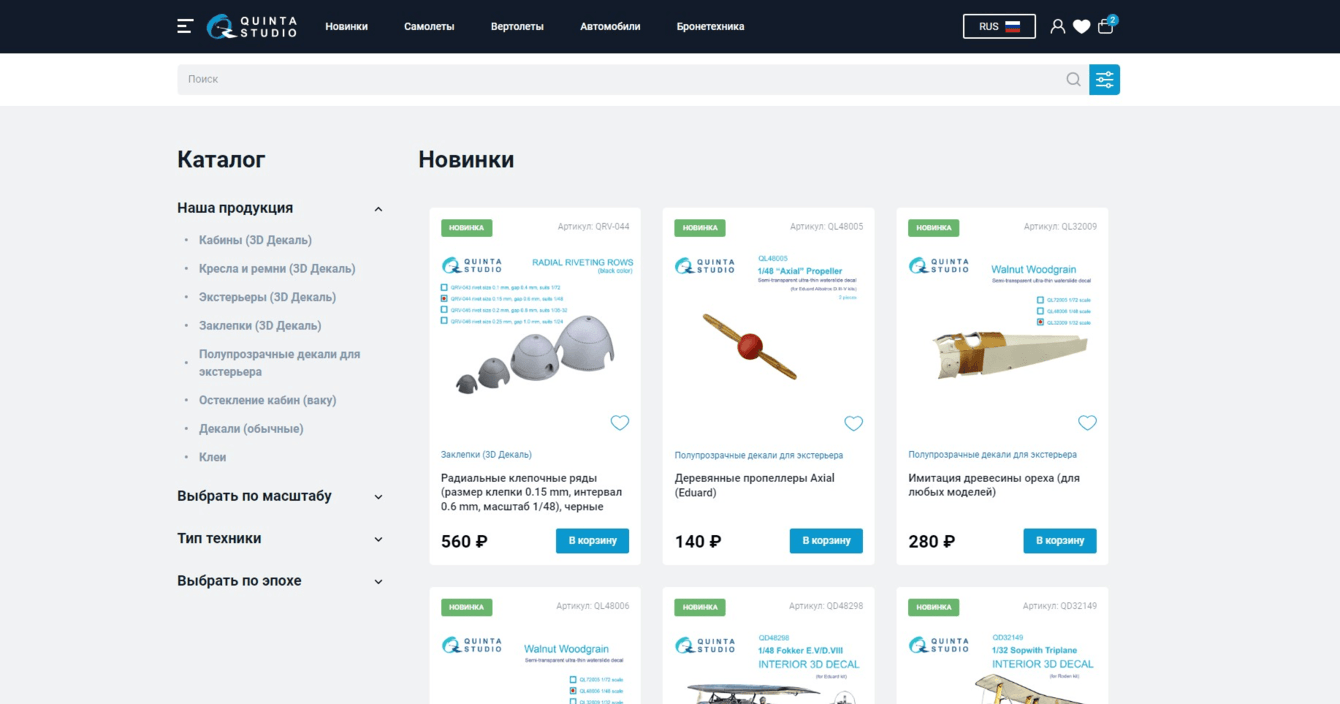The height and width of the screenshot is (704, 1340).
Task: Open the blue filter settings icon
Action: [x=1104, y=79]
